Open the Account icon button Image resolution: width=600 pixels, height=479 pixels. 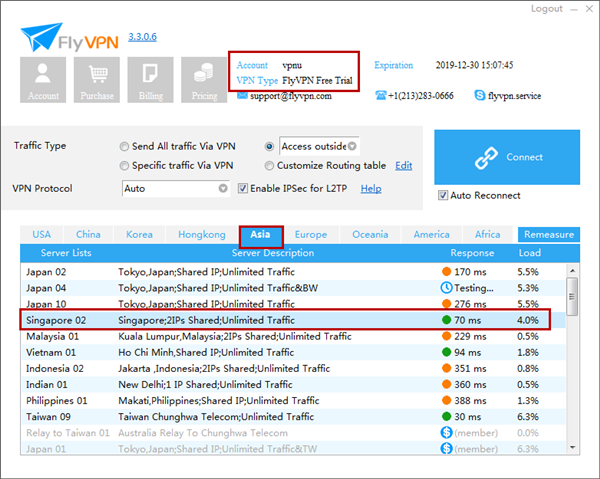[43, 80]
